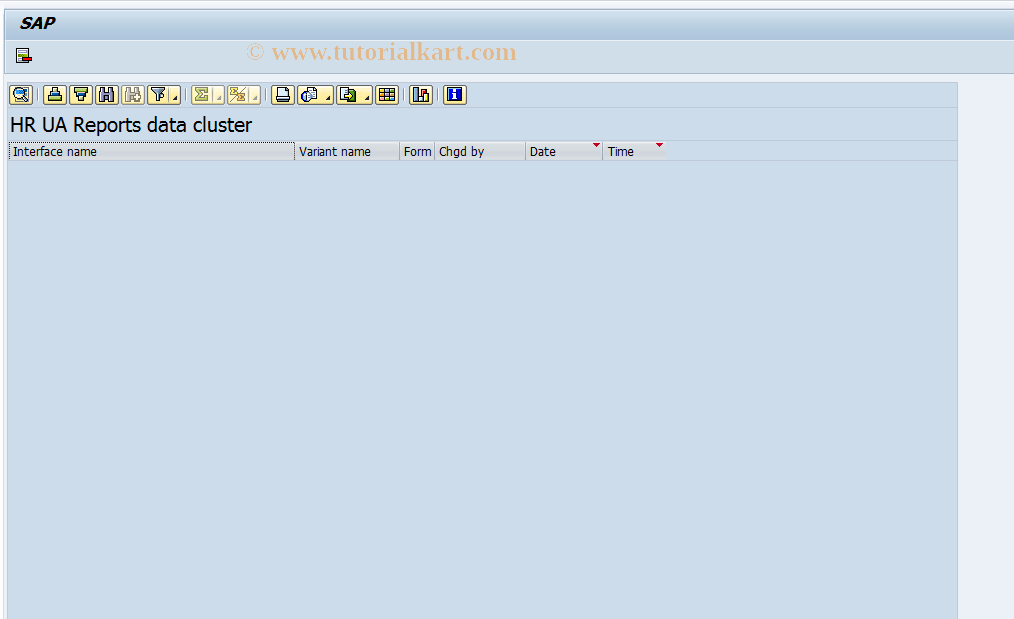This screenshot has width=1014, height=619.
Task: Open the Choose Layout grid icon
Action: coord(387,95)
